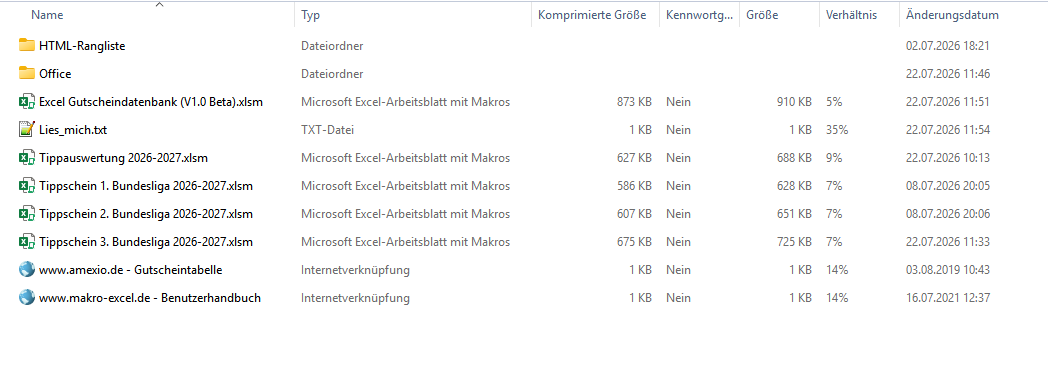Click the Tippschein 2. Bundesliga Excel icon
Screen dimensions: 1048x367
[x=27, y=214]
